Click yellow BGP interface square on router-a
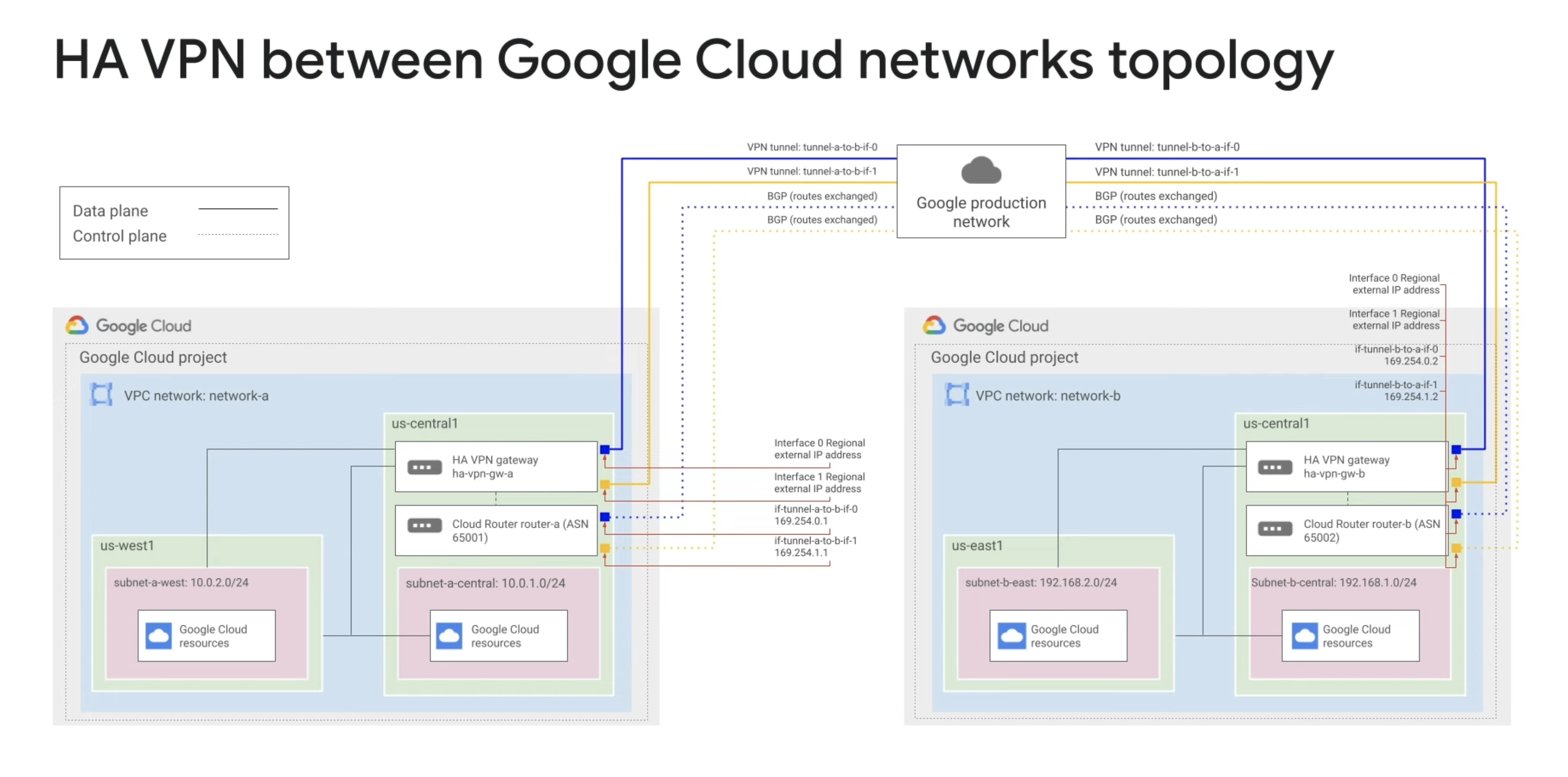This screenshot has width=1568, height=777. 605,548
